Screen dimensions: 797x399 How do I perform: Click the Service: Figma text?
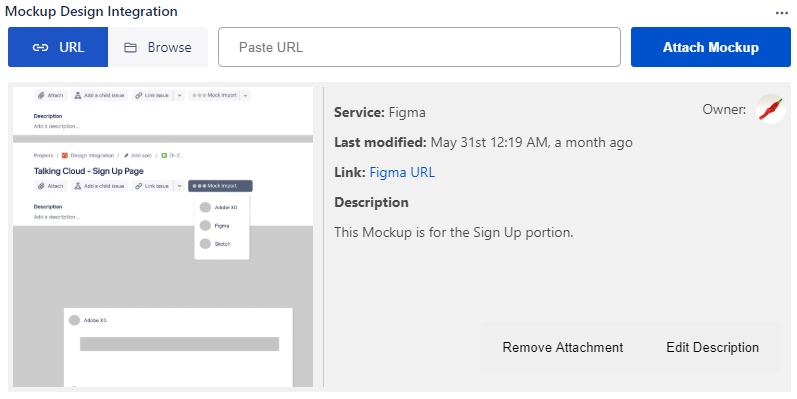pos(380,112)
